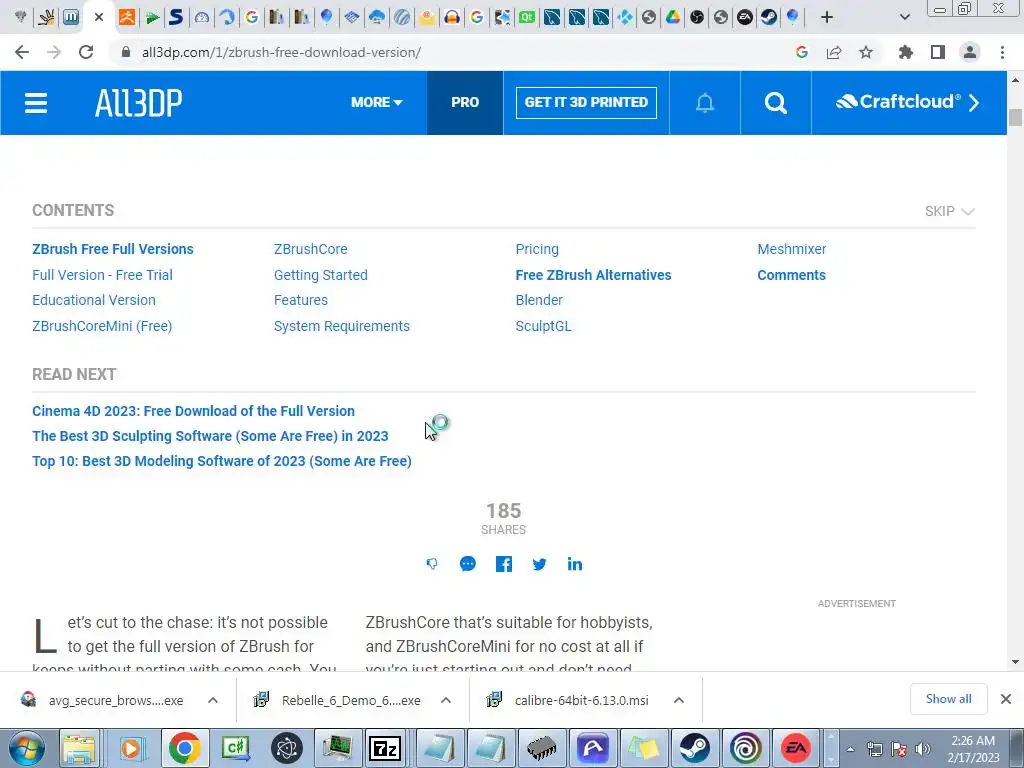Jump to ZBrushCoreMini (Free) section
This screenshot has height=768, width=1024.
102,326
